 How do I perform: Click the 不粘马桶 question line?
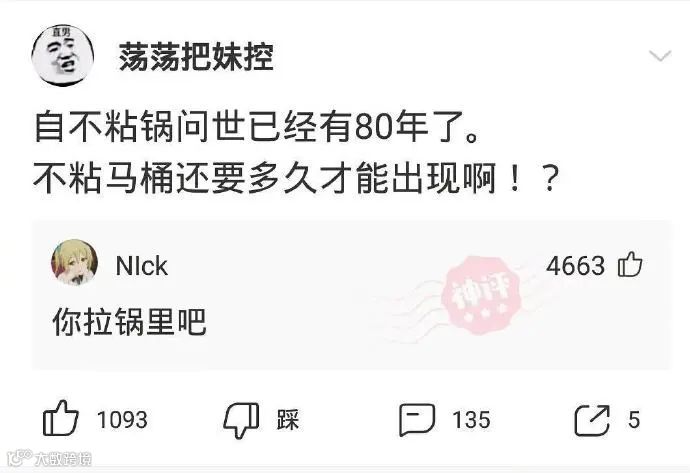click(297, 178)
